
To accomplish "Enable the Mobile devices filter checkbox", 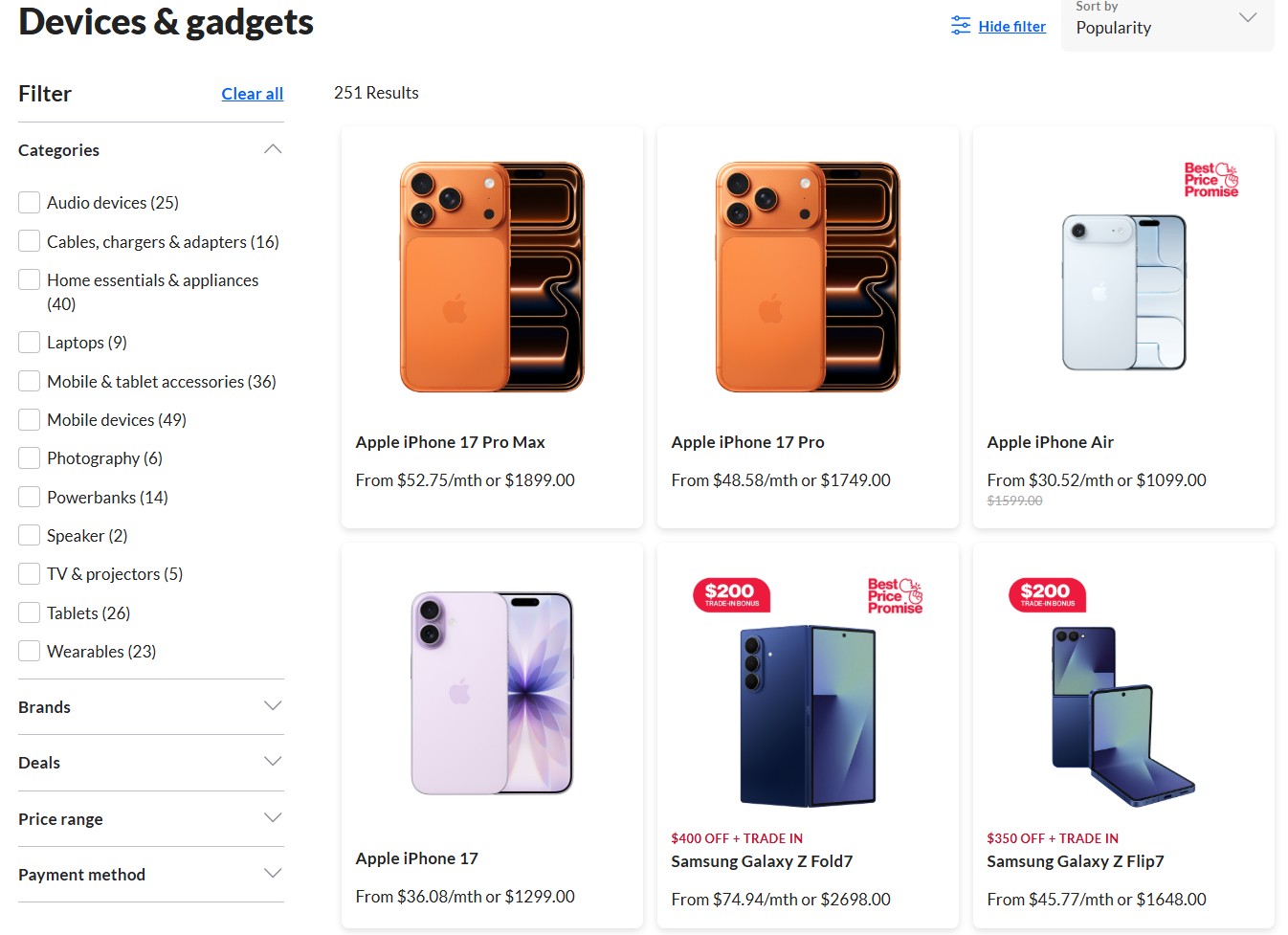I will pyautogui.click(x=30, y=420).
